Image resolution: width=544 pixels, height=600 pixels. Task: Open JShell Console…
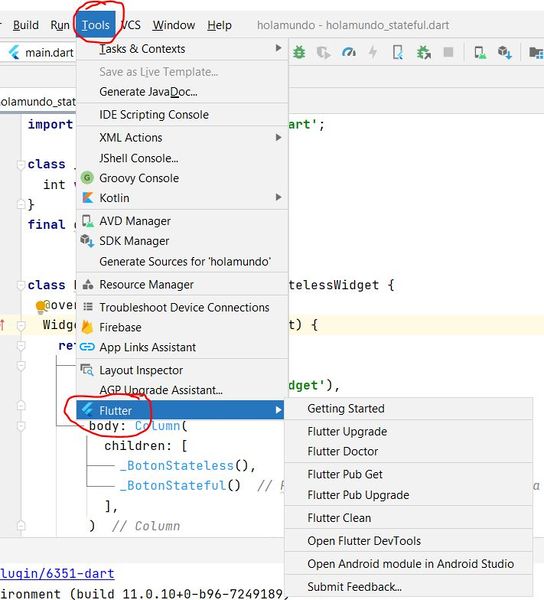click(x=182, y=158)
